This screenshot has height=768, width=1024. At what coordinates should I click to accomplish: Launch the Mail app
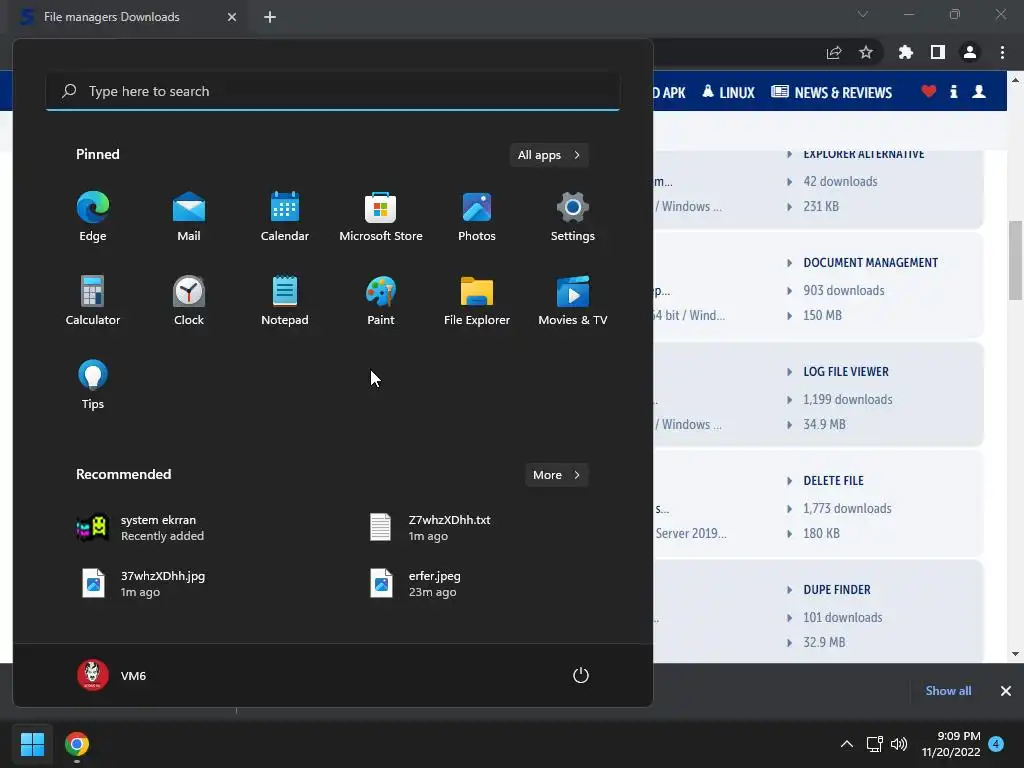click(x=189, y=217)
